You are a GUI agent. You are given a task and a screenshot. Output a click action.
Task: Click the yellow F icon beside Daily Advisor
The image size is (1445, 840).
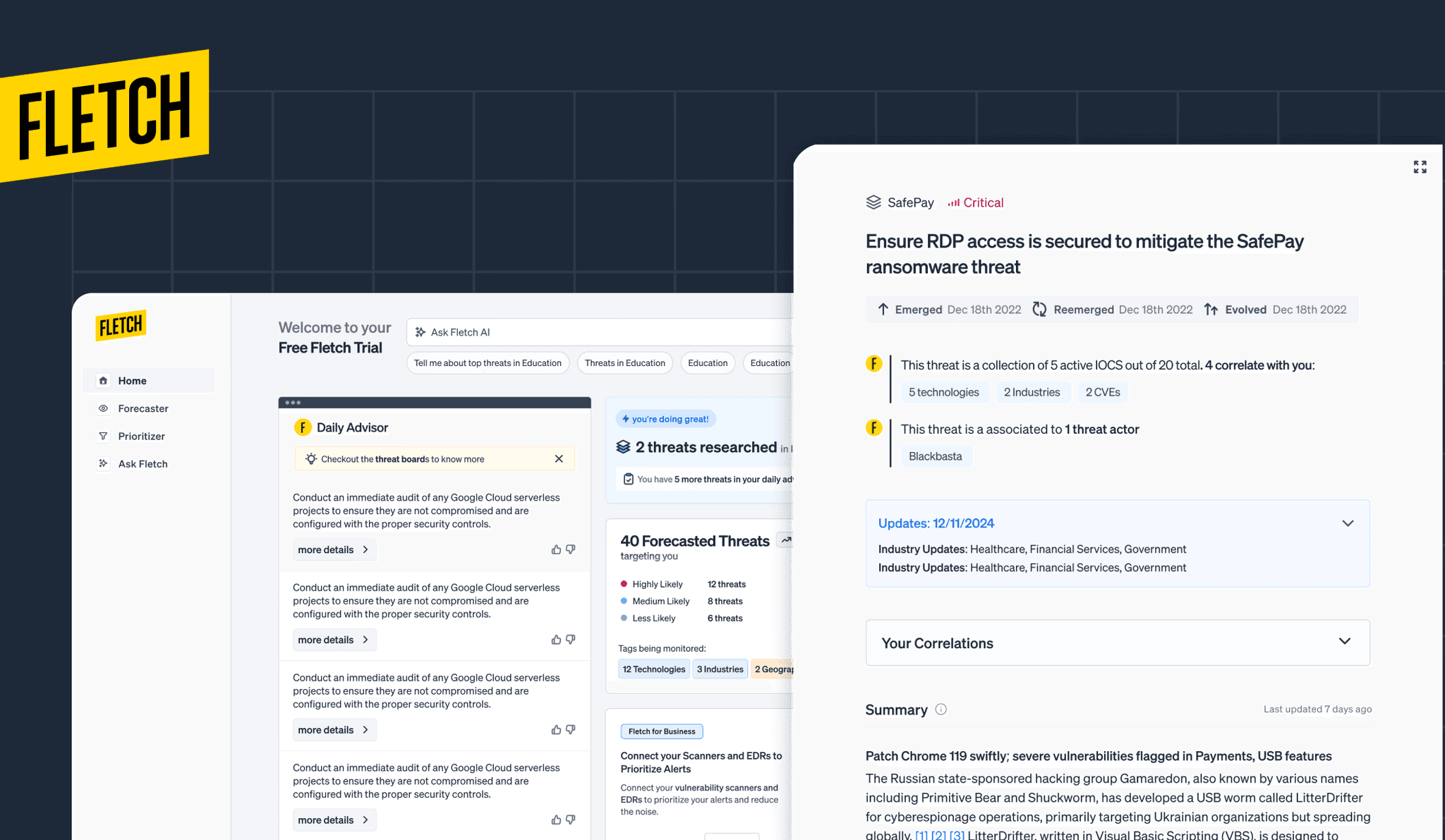(303, 427)
